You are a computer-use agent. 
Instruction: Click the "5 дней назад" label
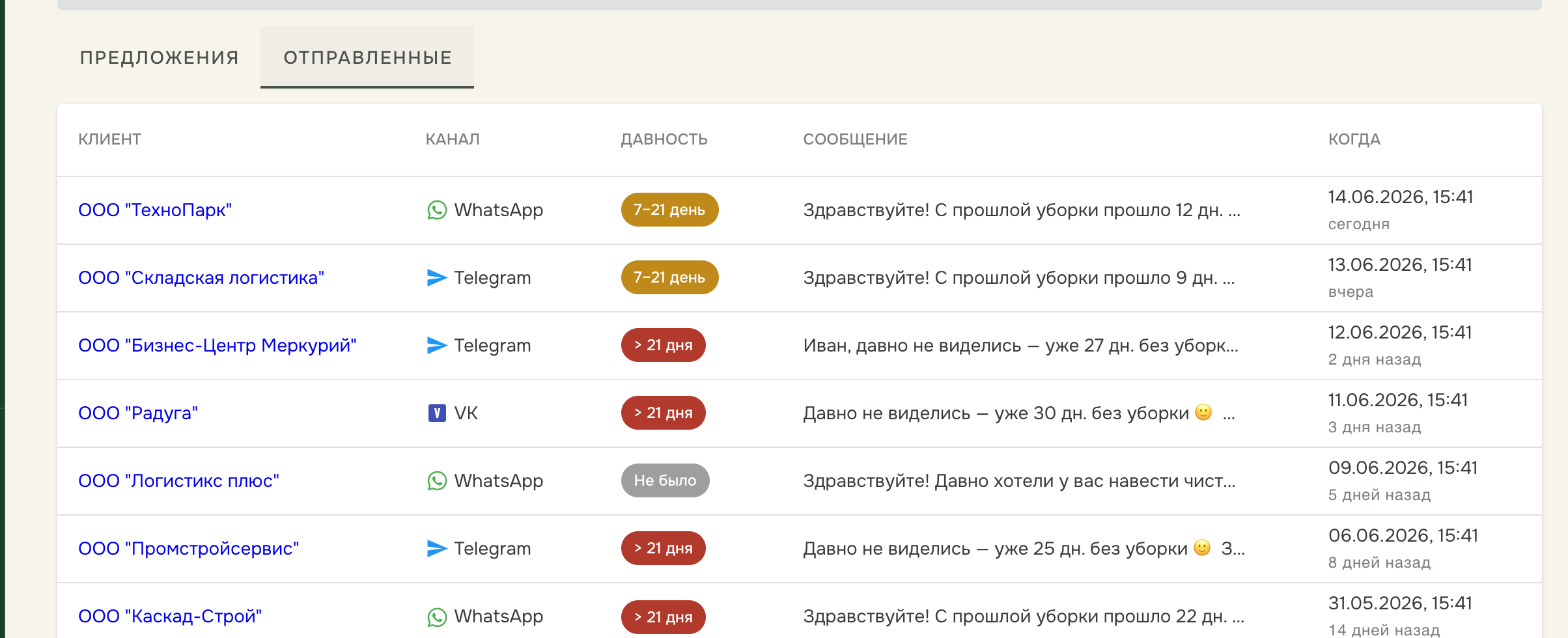point(1379,495)
